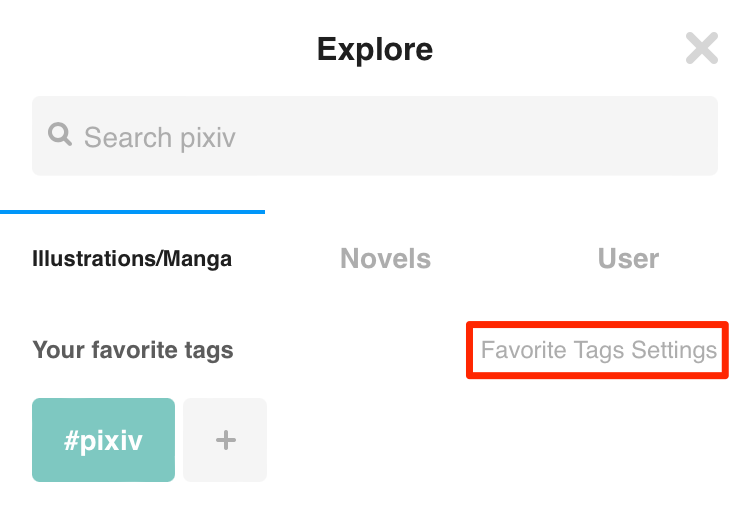The height and width of the screenshot is (520, 750).
Task: Select the Illustrations/Manga tab
Action: tap(132, 259)
